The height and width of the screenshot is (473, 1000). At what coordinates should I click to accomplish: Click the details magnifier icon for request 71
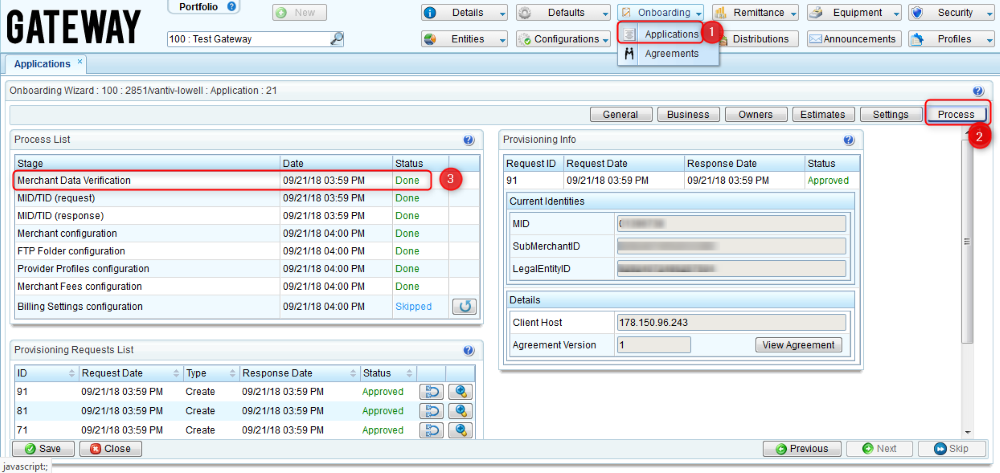461,430
